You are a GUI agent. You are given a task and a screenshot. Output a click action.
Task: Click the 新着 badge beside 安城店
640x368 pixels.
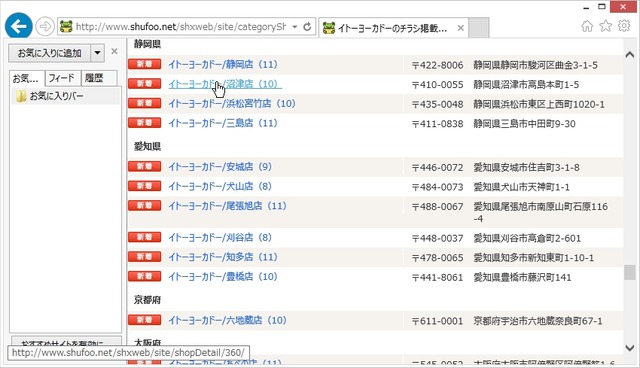[x=144, y=166]
